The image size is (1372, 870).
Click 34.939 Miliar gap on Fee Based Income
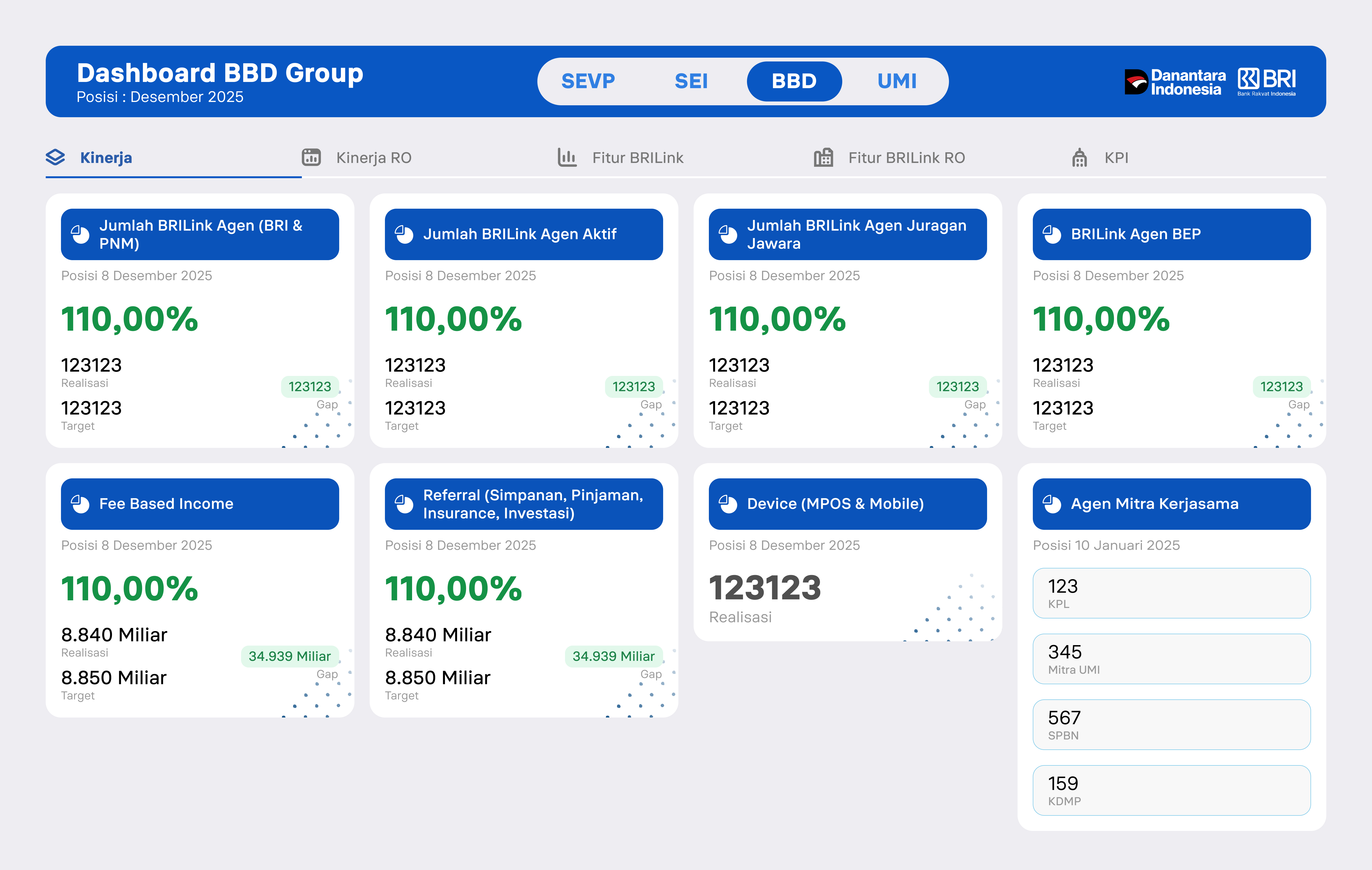(x=290, y=656)
